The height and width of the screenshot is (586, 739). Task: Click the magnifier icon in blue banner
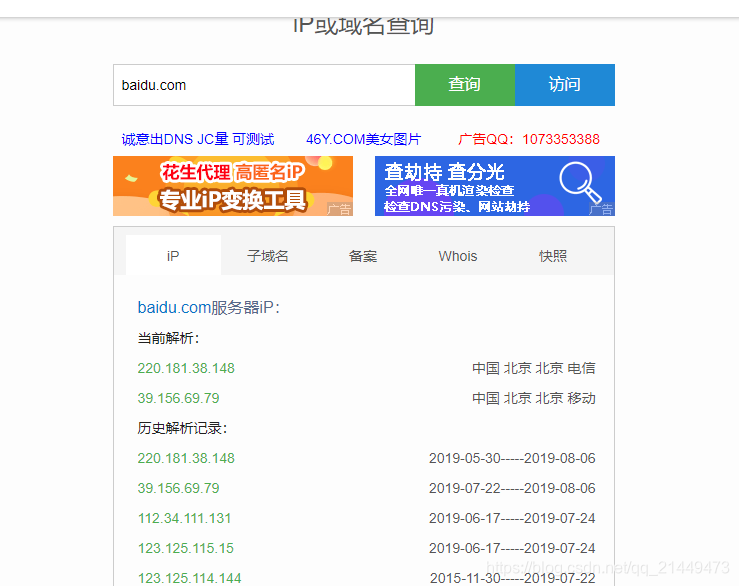click(x=580, y=182)
